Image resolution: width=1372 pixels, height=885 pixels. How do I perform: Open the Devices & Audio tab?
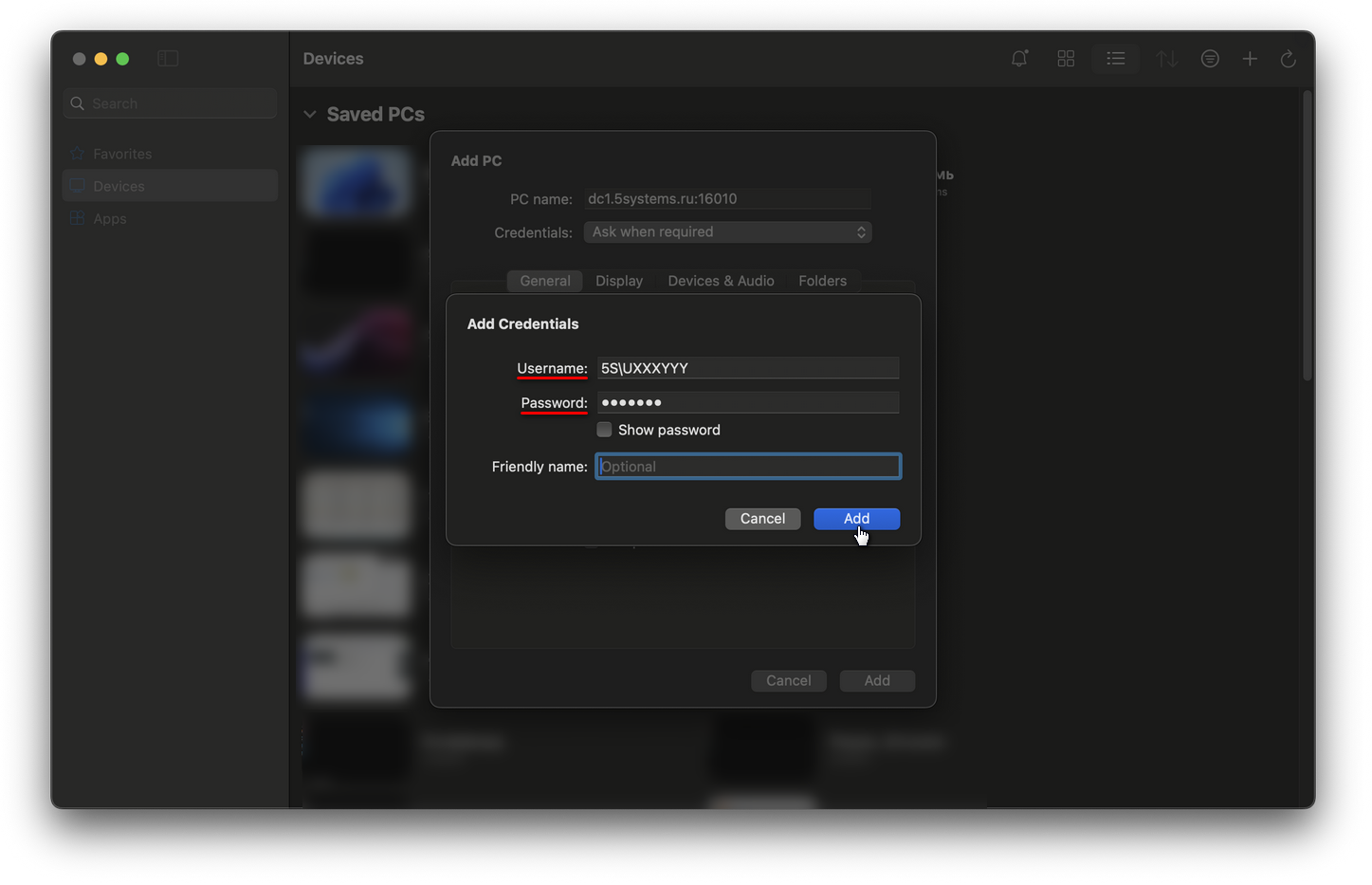click(x=721, y=281)
